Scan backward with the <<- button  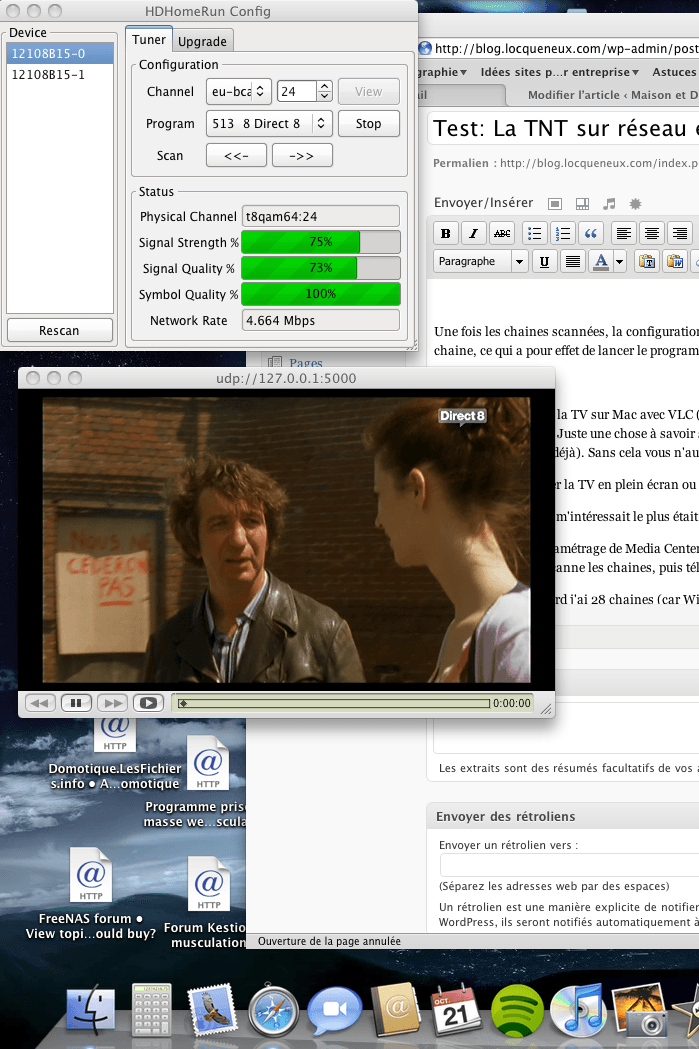(236, 156)
